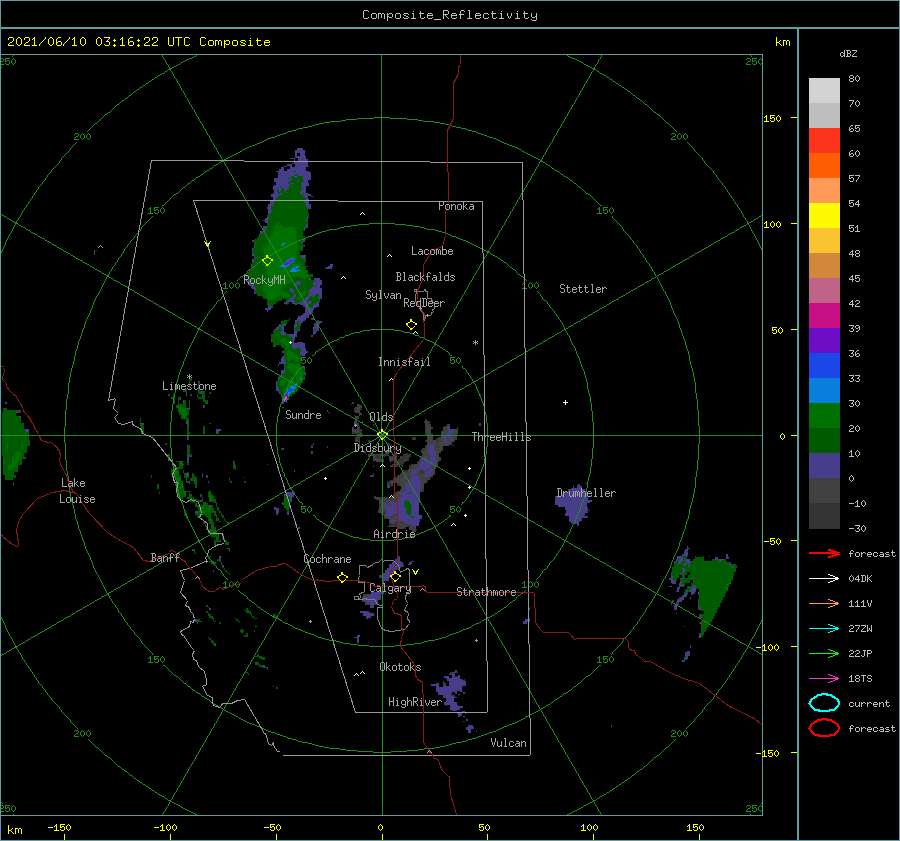Click the RockyMH label
This screenshot has width=900, height=841.
pos(265,280)
